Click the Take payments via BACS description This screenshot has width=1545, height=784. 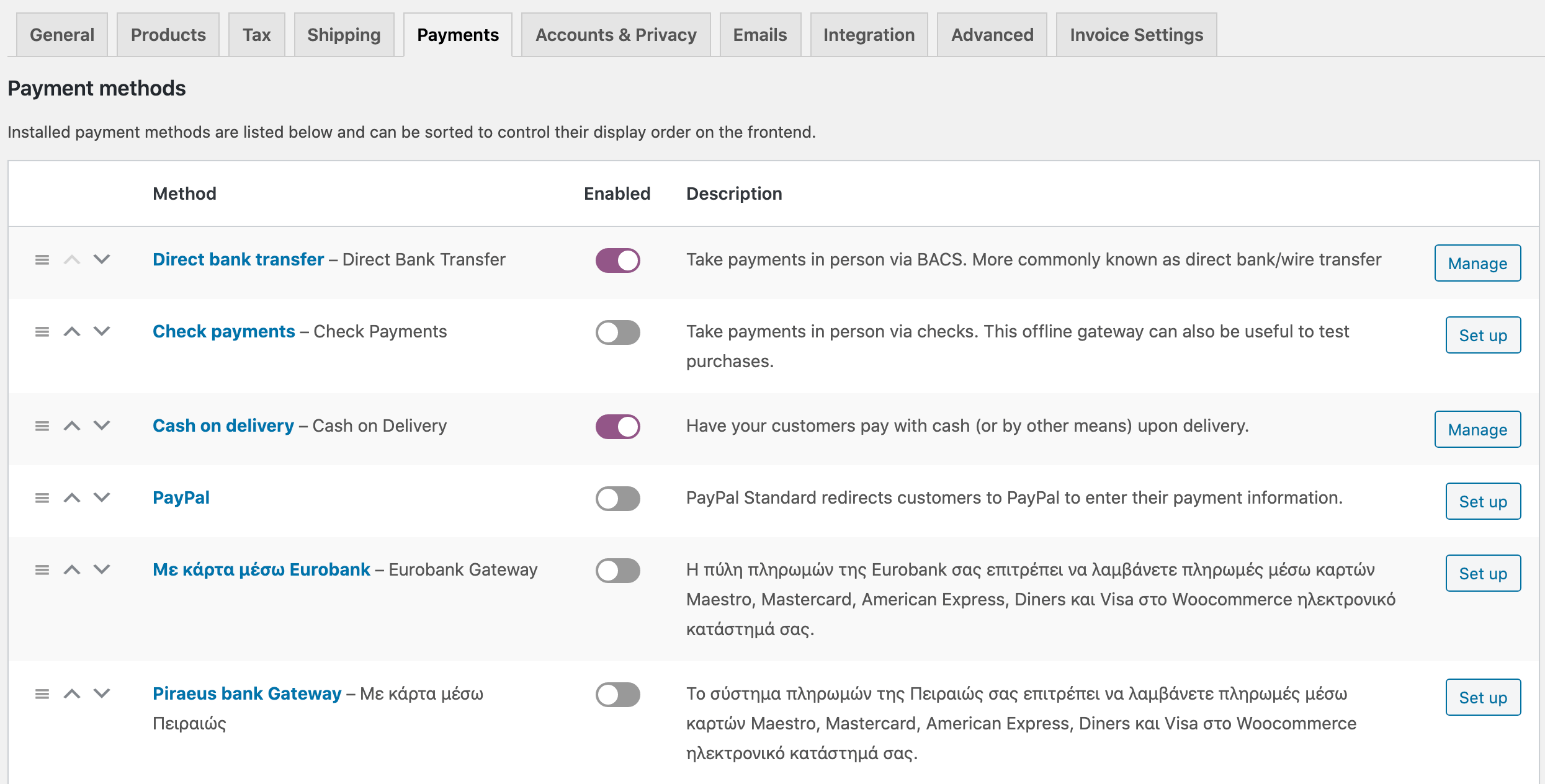coord(1034,259)
